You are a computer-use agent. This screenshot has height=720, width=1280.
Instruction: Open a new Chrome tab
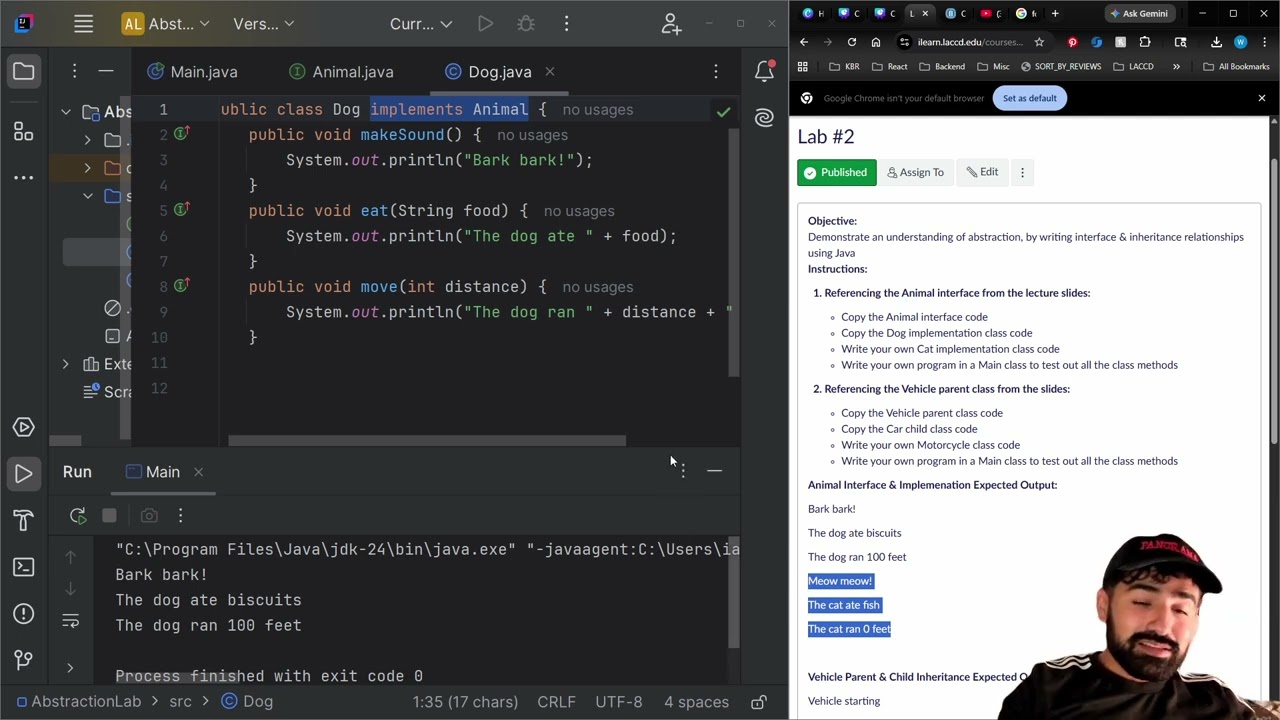(x=1055, y=13)
